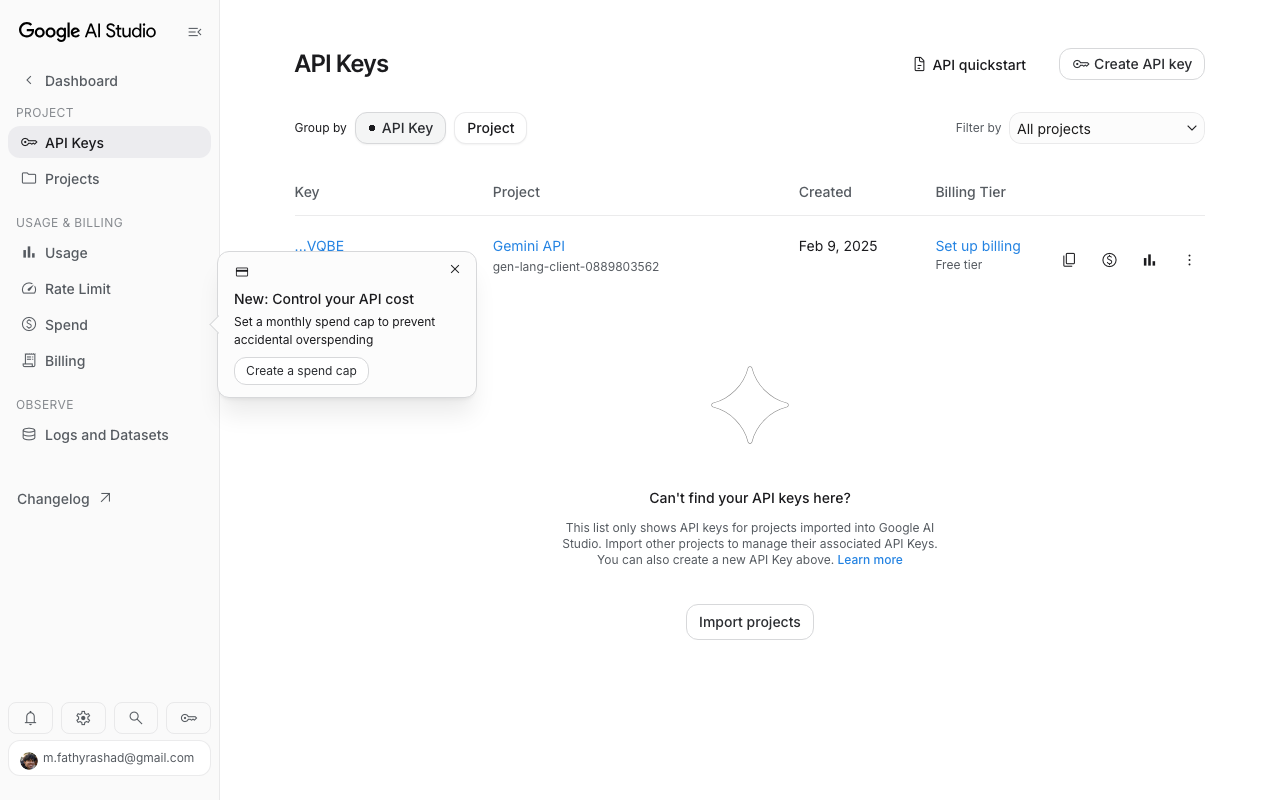
Task: Open the ...VQBE key link
Action: point(319,245)
